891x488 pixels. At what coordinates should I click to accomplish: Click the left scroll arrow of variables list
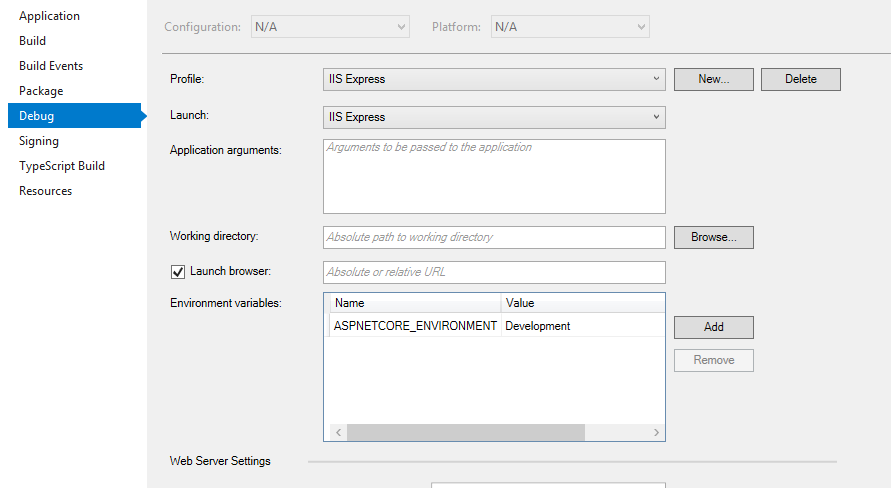coord(338,432)
